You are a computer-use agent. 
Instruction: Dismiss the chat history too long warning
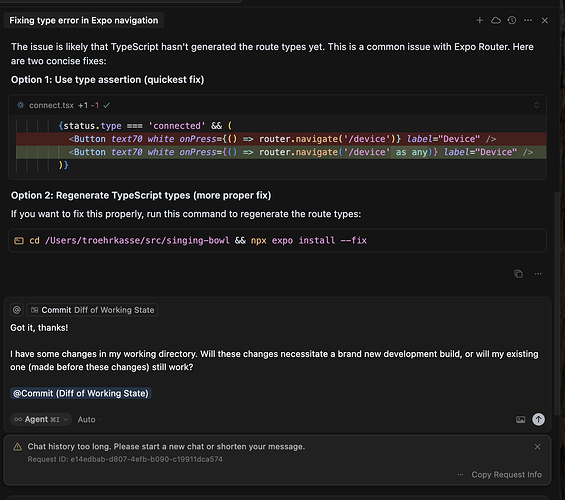537,447
